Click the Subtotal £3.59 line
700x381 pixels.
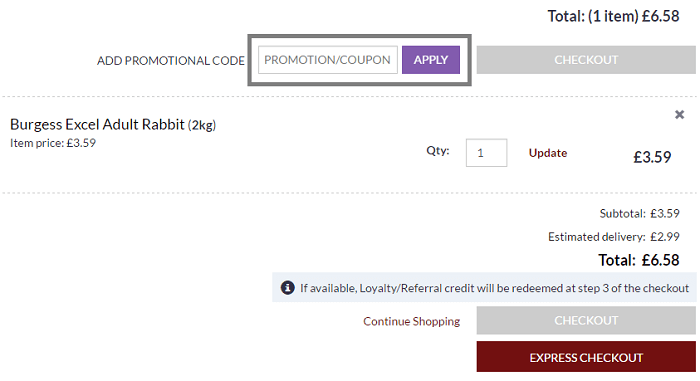(x=639, y=214)
